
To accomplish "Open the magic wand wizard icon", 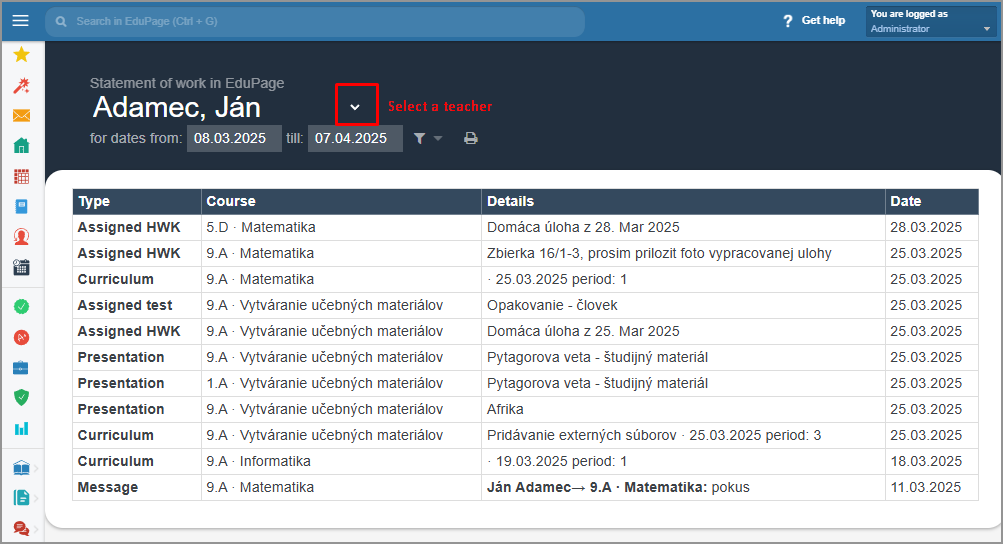I will 21,85.
